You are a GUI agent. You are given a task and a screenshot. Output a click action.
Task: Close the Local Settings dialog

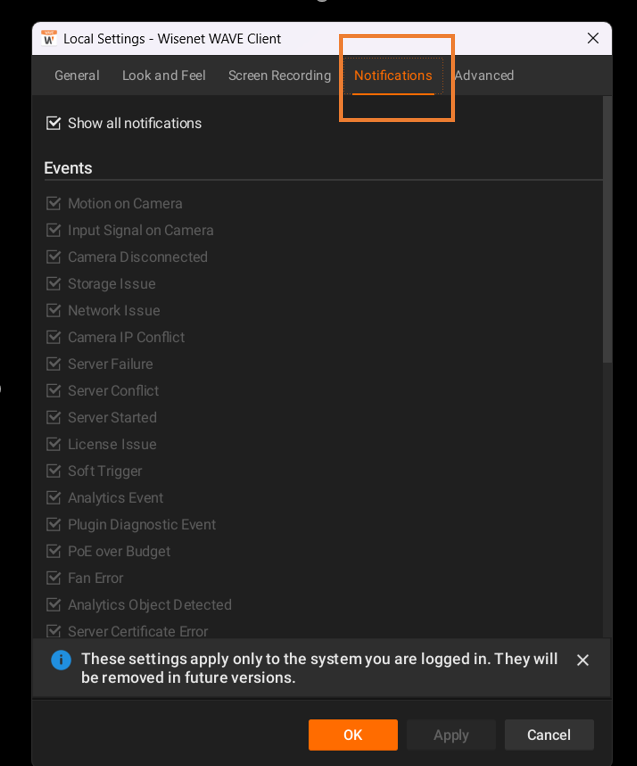coord(593,38)
